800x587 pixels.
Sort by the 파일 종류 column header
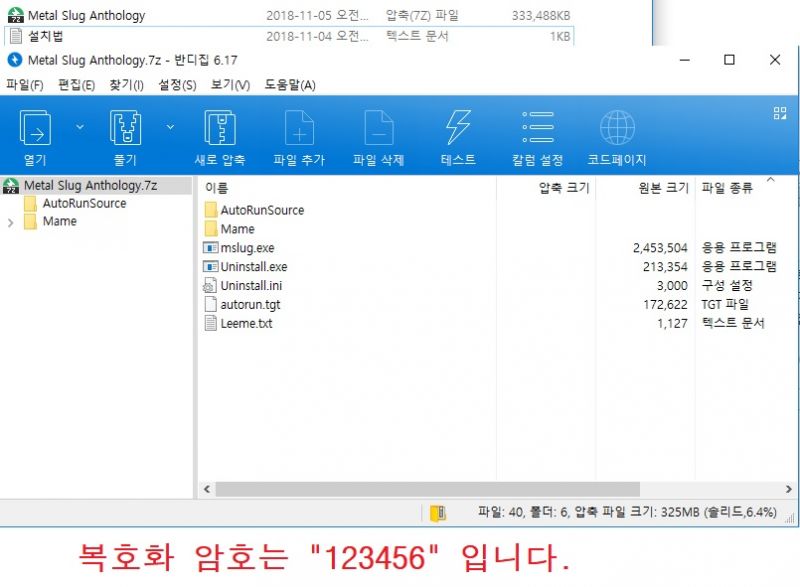coord(727,188)
